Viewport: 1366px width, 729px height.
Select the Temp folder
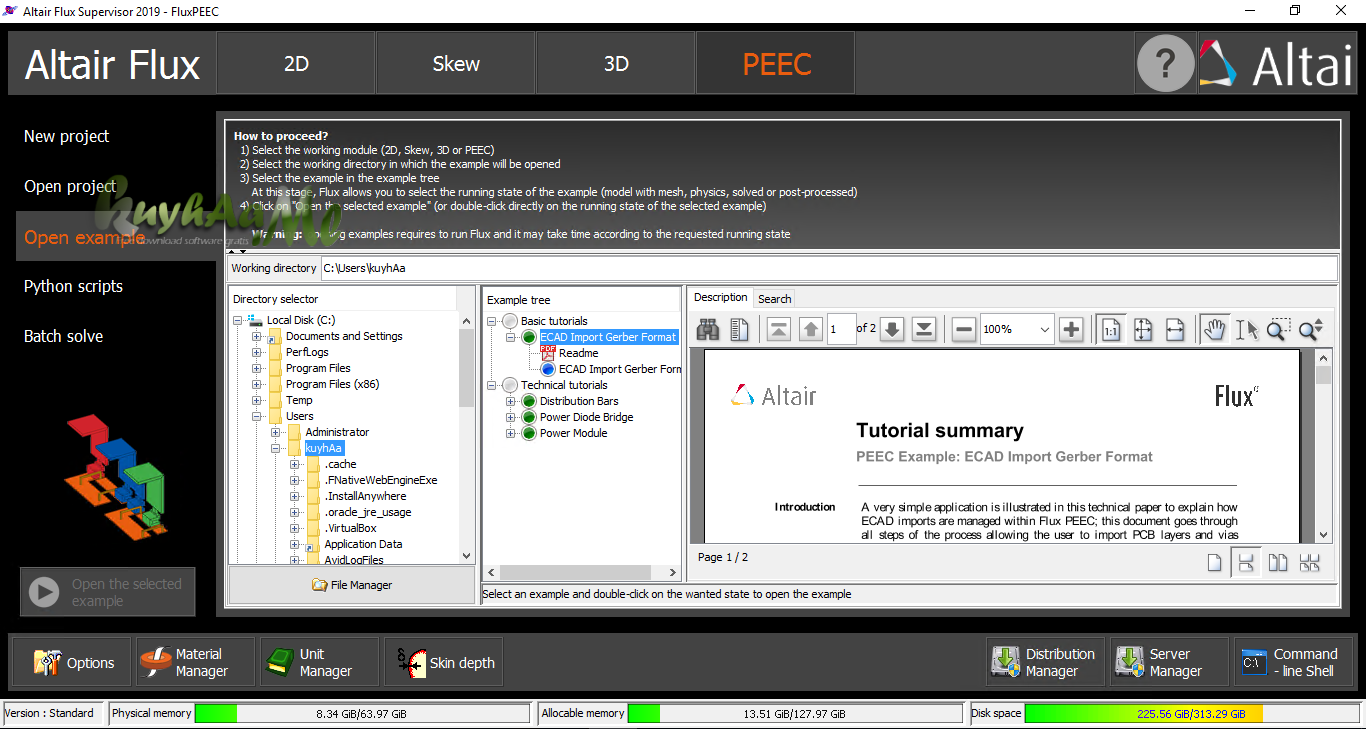coord(299,400)
